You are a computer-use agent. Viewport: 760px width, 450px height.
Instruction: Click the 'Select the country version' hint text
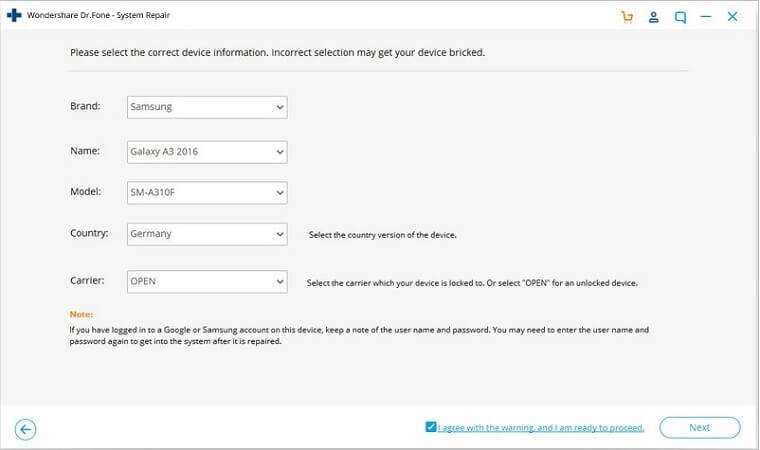[x=384, y=235]
